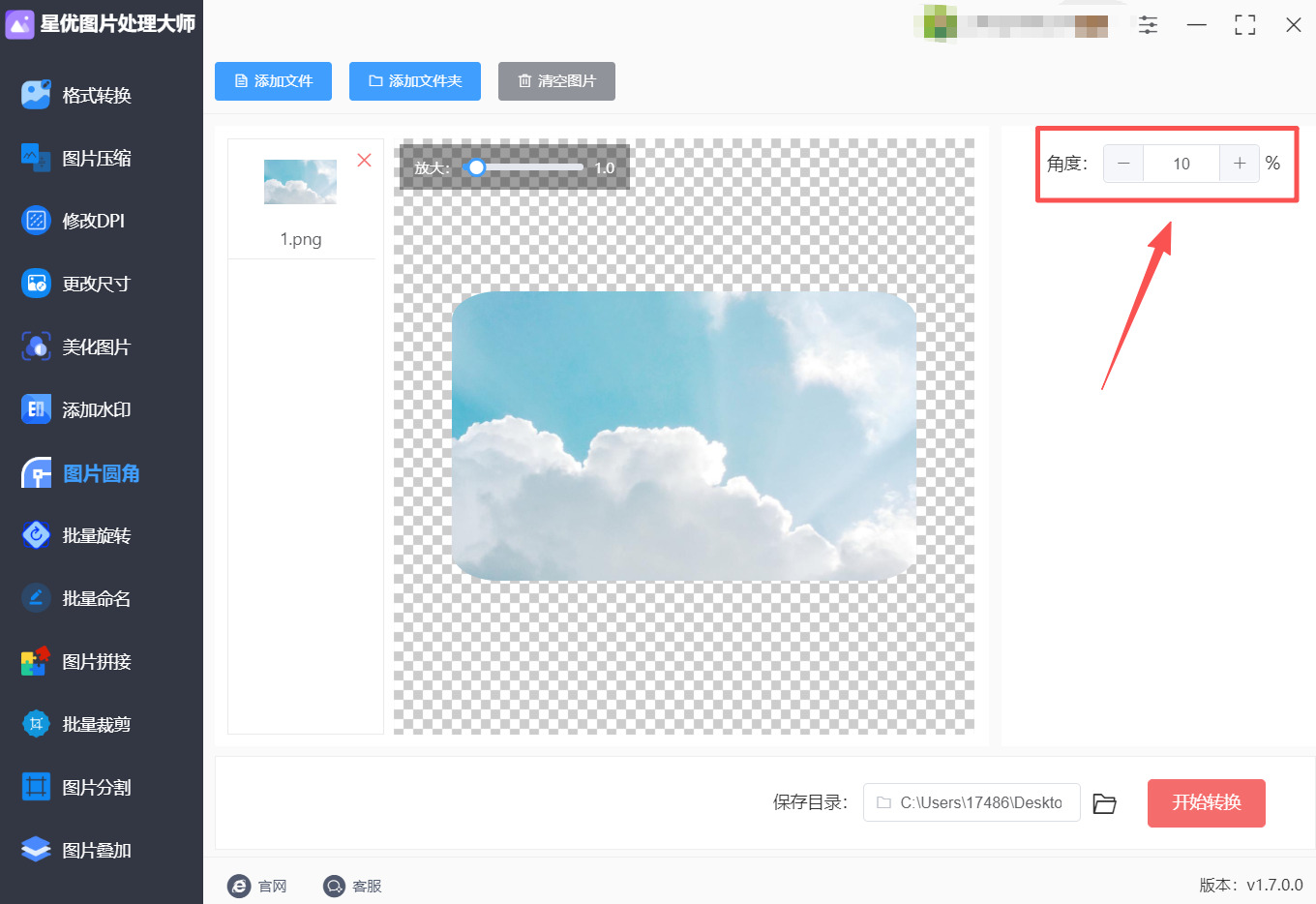1316x904 pixels.
Task: Select 批量裁剪 menu label
Action: [x=97, y=724]
